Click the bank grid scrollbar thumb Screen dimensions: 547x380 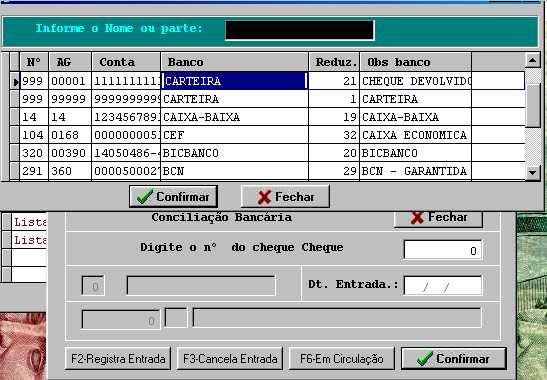click(x=533, y=105)
